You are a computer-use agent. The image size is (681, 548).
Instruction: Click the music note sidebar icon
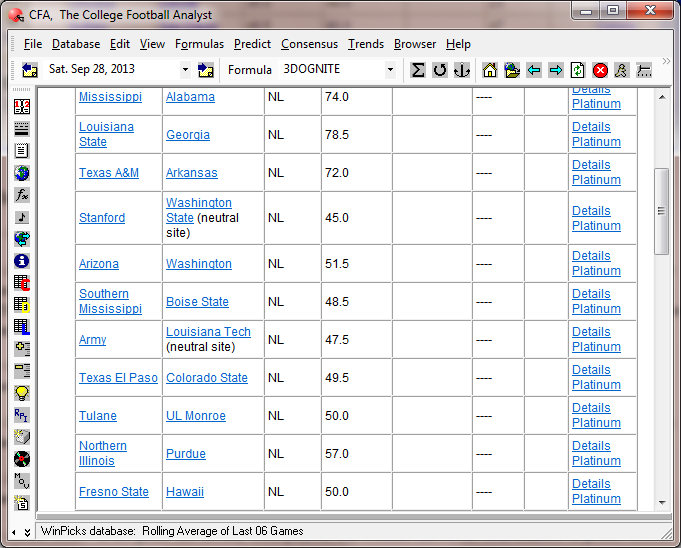22,217
